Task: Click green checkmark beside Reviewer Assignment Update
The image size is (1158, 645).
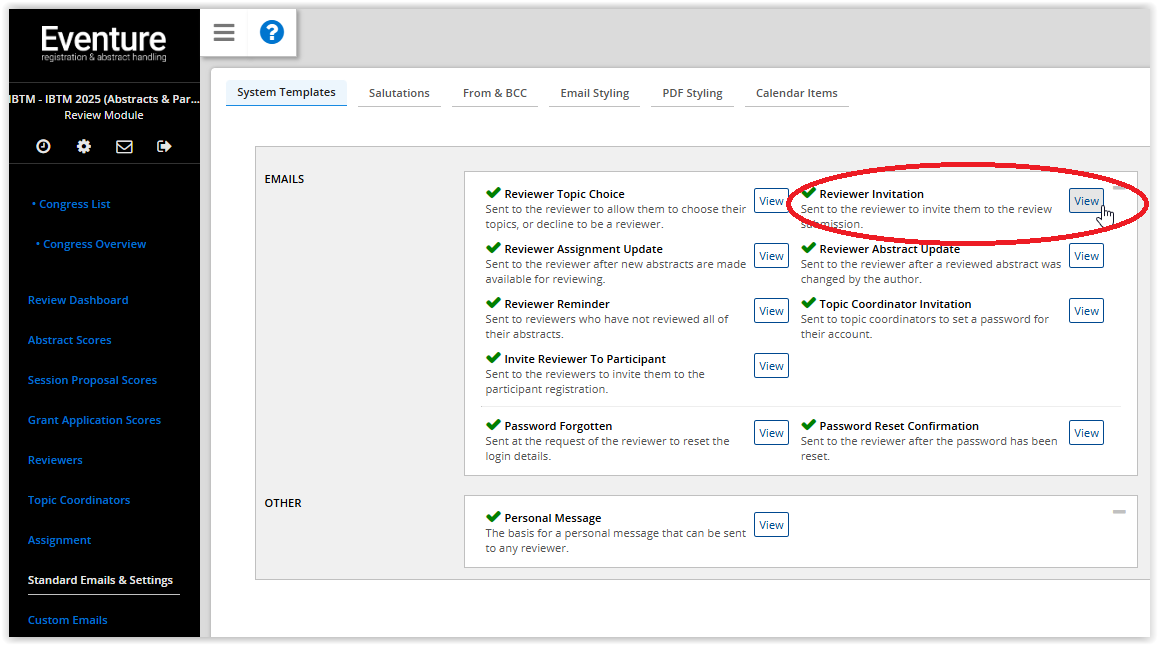Action: coord(493,248)
